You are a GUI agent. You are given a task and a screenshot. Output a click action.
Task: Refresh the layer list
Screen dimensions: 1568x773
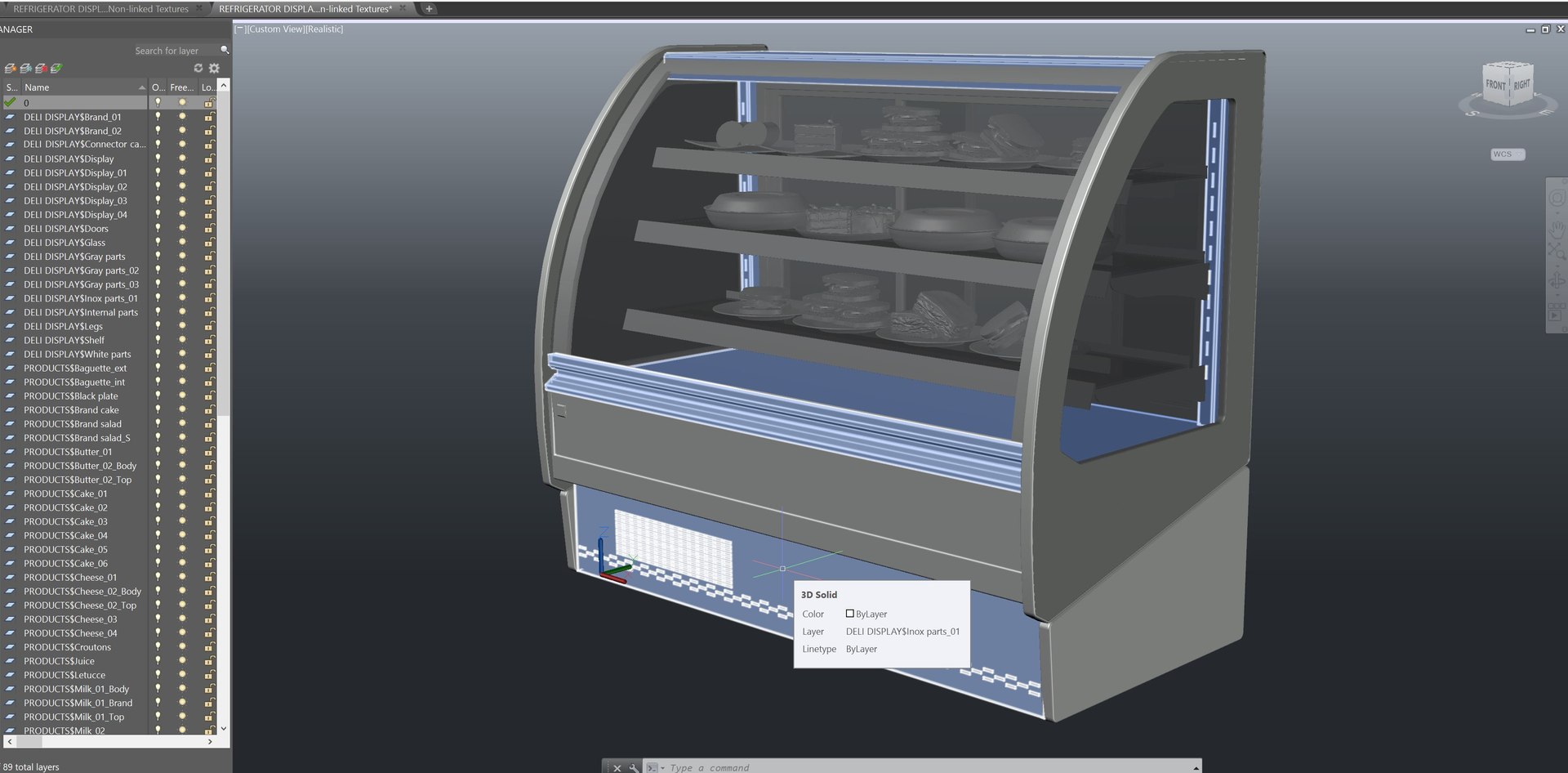198,69
